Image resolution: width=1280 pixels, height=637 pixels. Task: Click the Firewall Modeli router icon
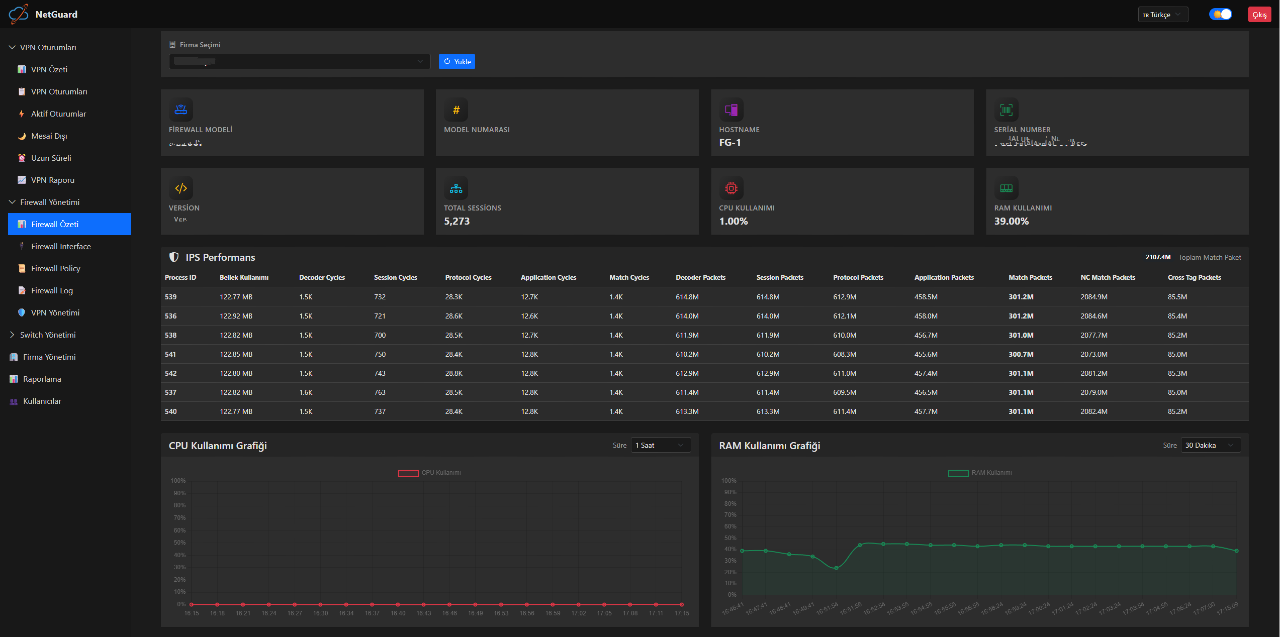(181, 110)
